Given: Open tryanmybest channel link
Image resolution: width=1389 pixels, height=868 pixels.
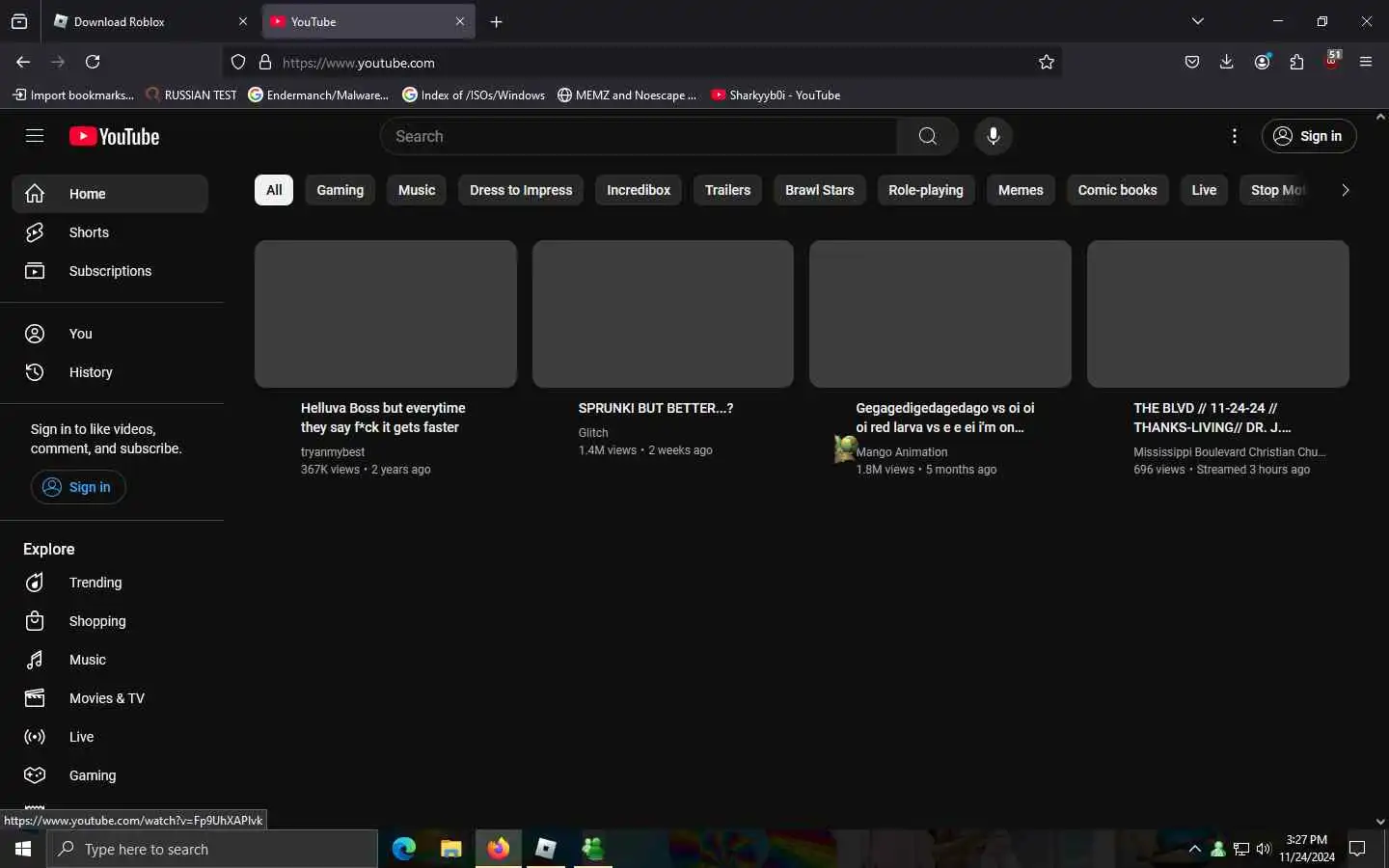Looking at the screenshot, I should (x=333, y=451).
